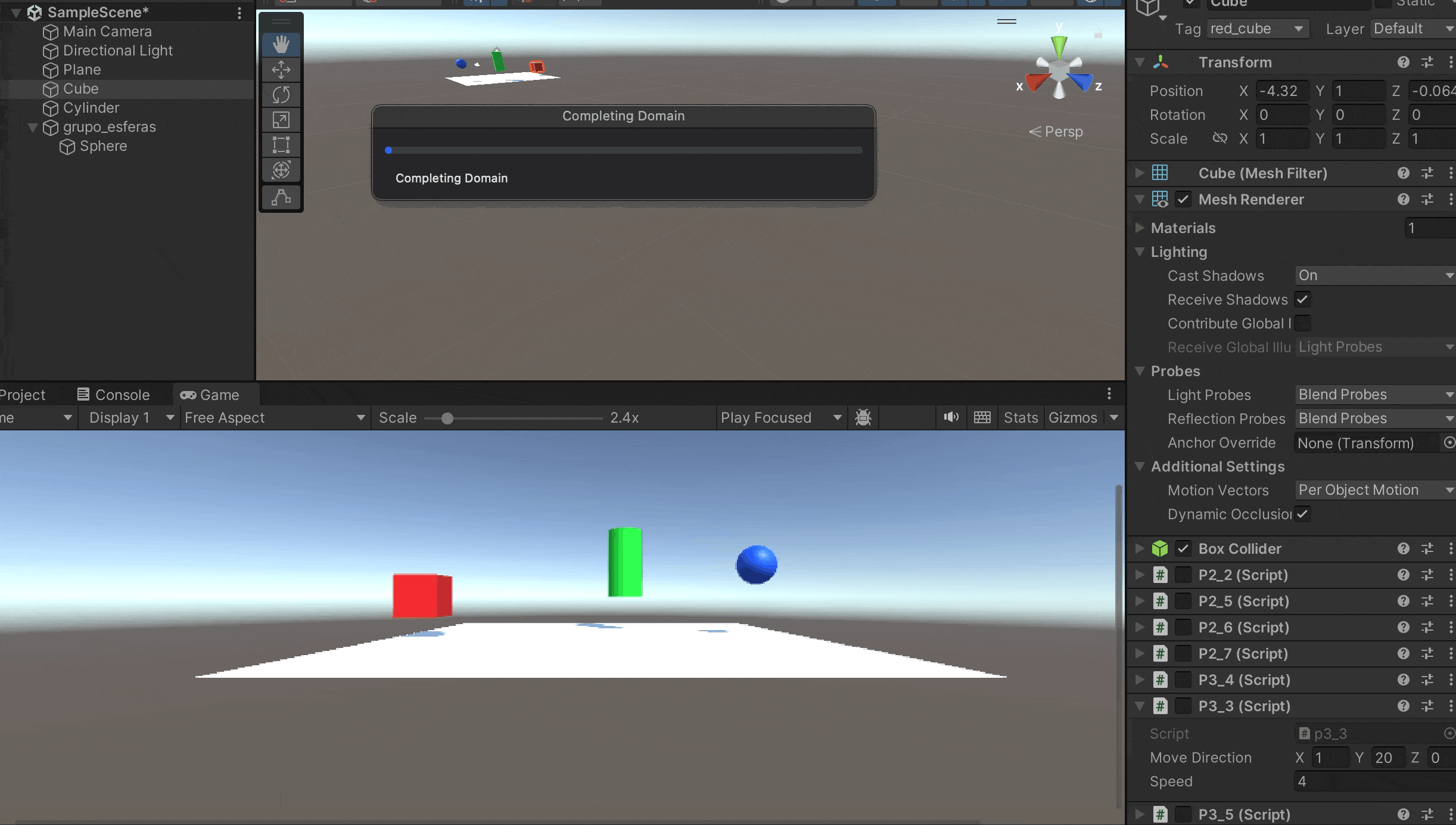Mute audio in Game view
This screenshot has height=825, width=1456.
951,417
